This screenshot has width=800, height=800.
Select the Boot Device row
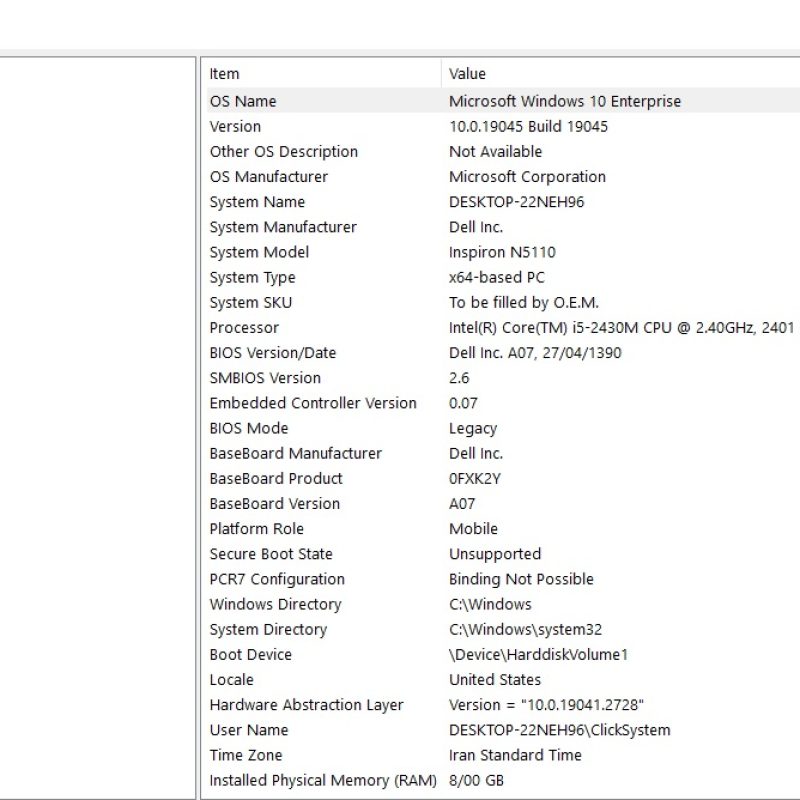[250, 655]
